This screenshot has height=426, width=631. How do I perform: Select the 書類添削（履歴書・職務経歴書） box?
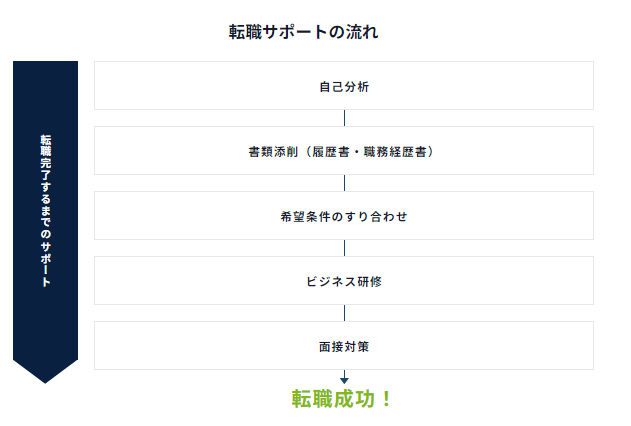pos(344,150)
